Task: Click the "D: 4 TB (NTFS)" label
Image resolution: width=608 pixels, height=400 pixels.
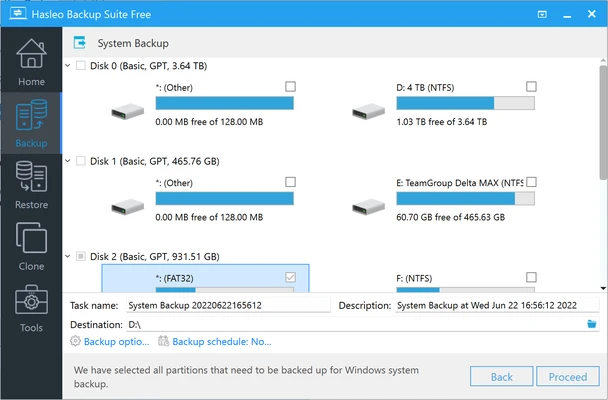Action: coord(425,88)
